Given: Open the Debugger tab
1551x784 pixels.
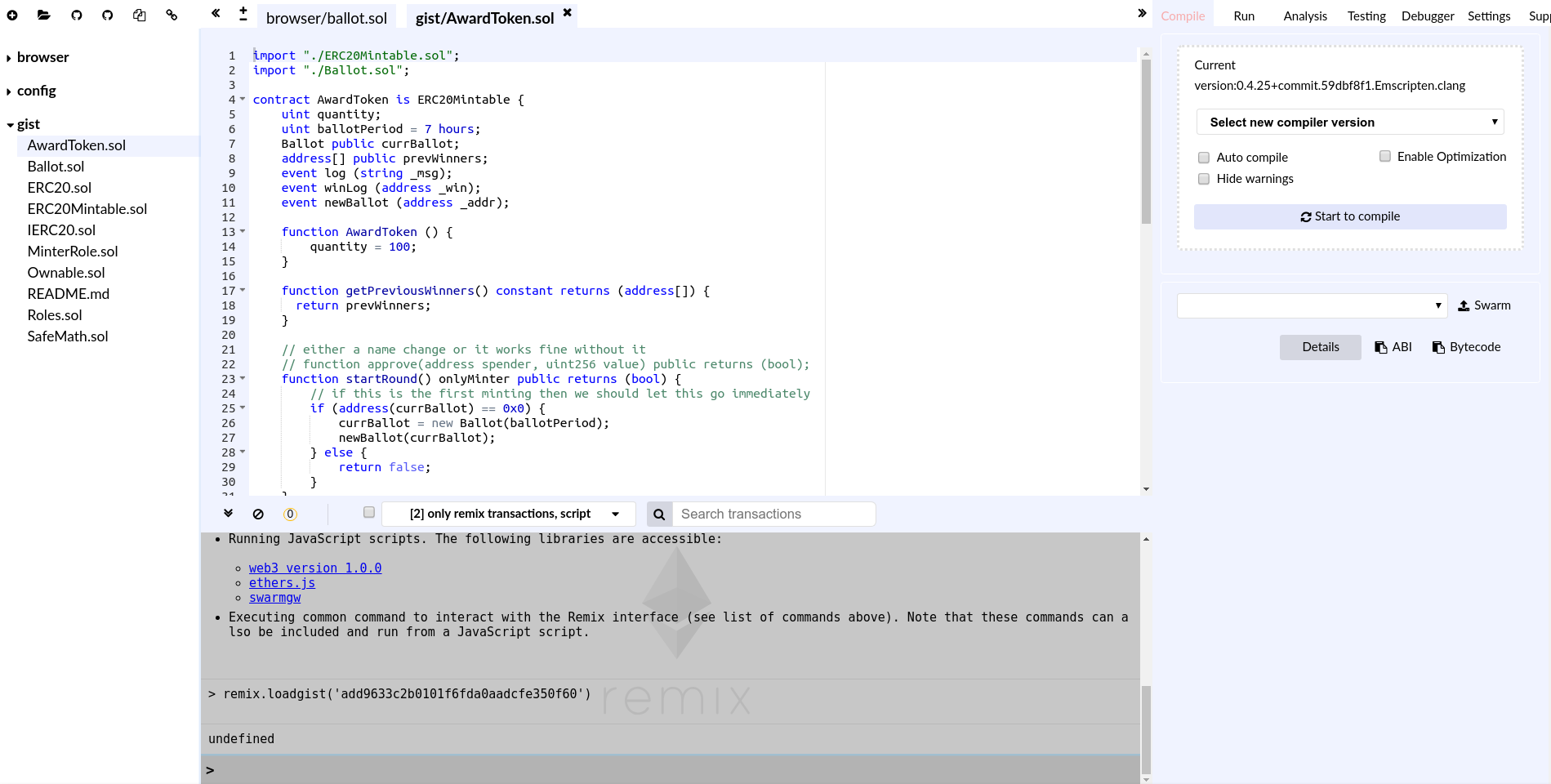Looking at the screenshot, I should pos(1428,16).
